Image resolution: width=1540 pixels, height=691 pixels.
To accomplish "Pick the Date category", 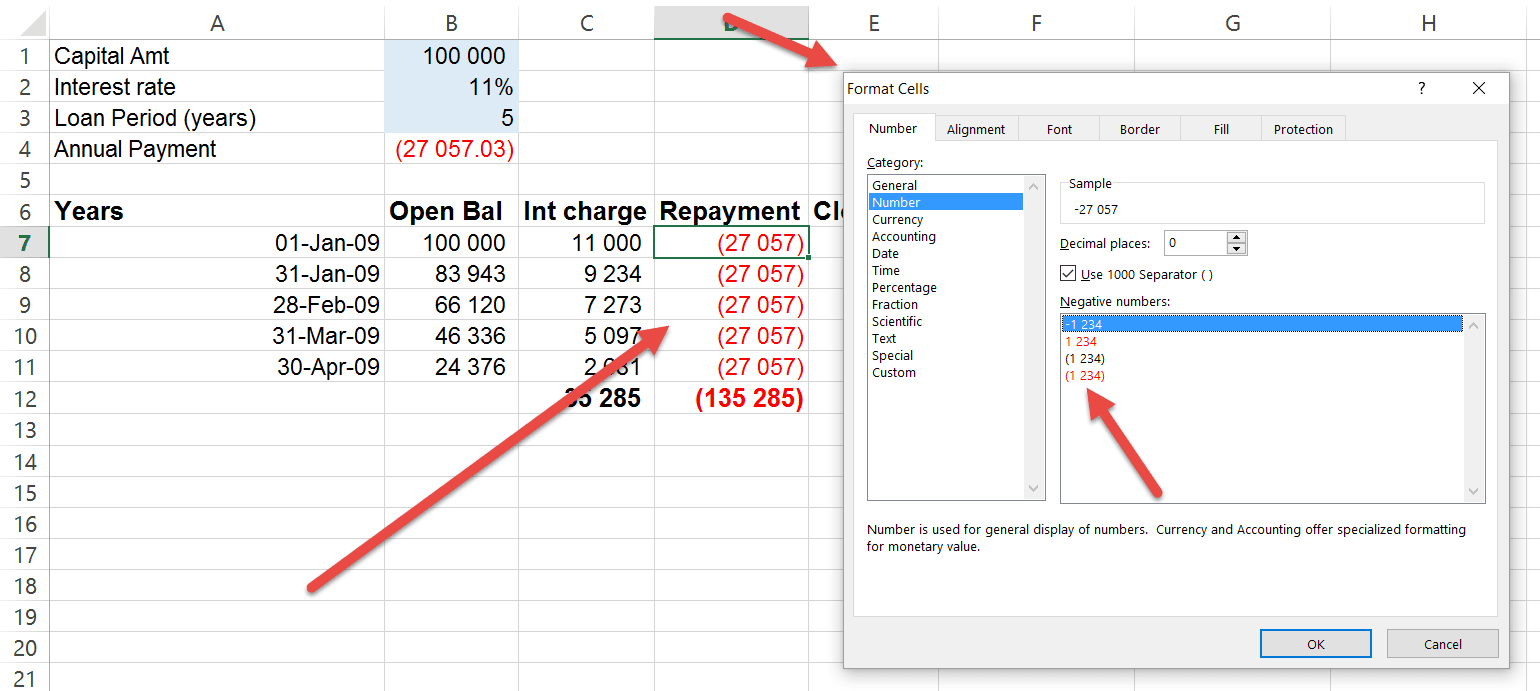I will tap(945, 253).
